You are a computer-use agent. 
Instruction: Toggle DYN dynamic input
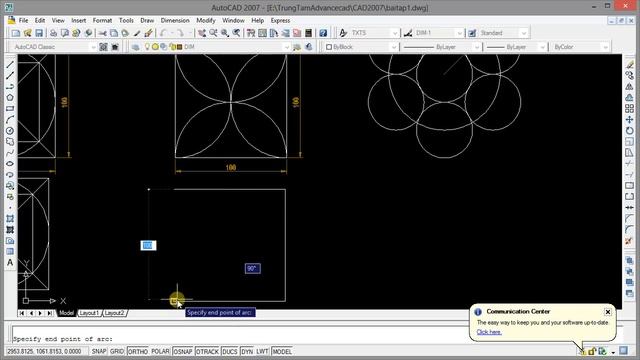tap(247, 351)
